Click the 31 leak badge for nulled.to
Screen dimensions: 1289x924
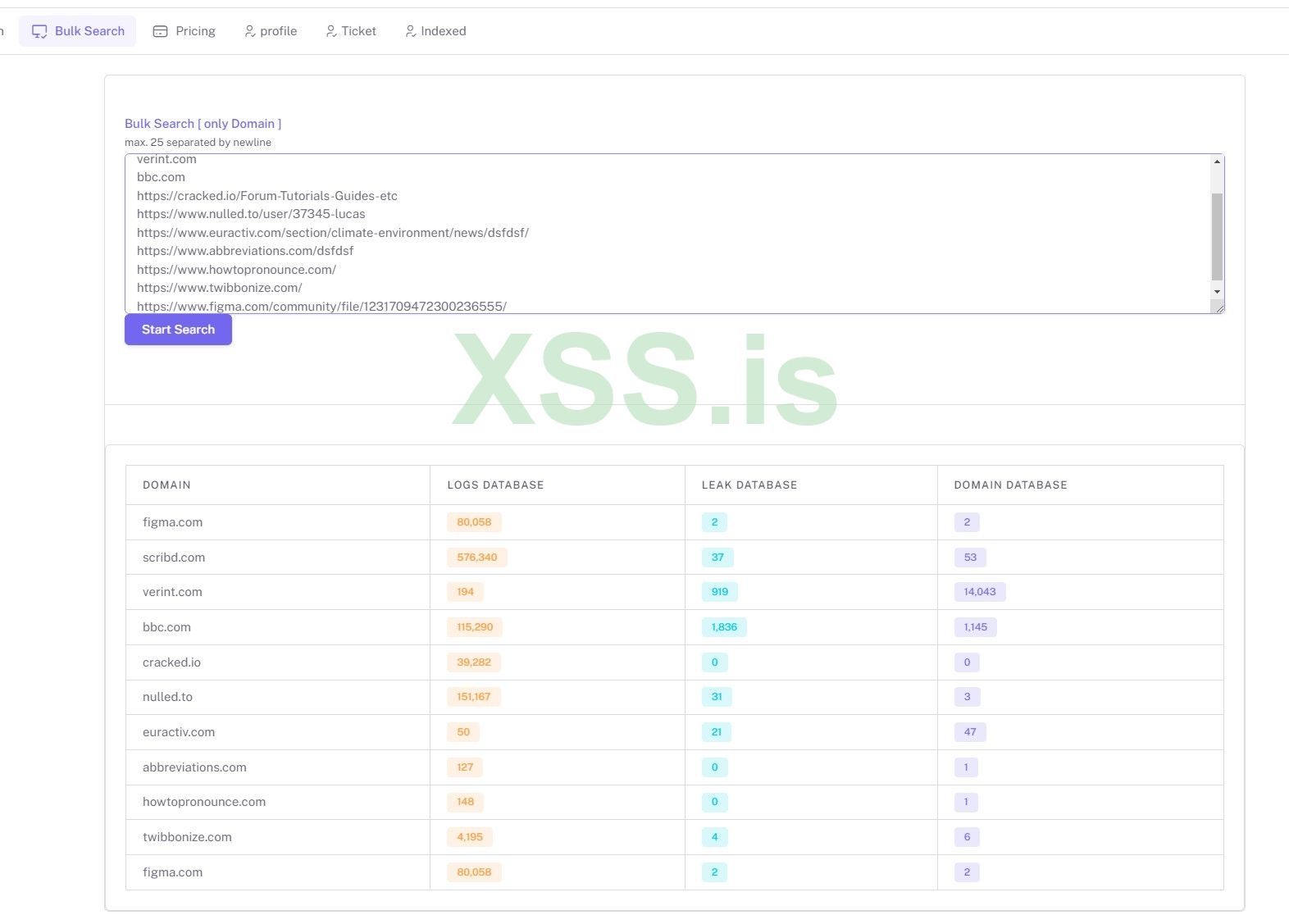click(717, 697)
